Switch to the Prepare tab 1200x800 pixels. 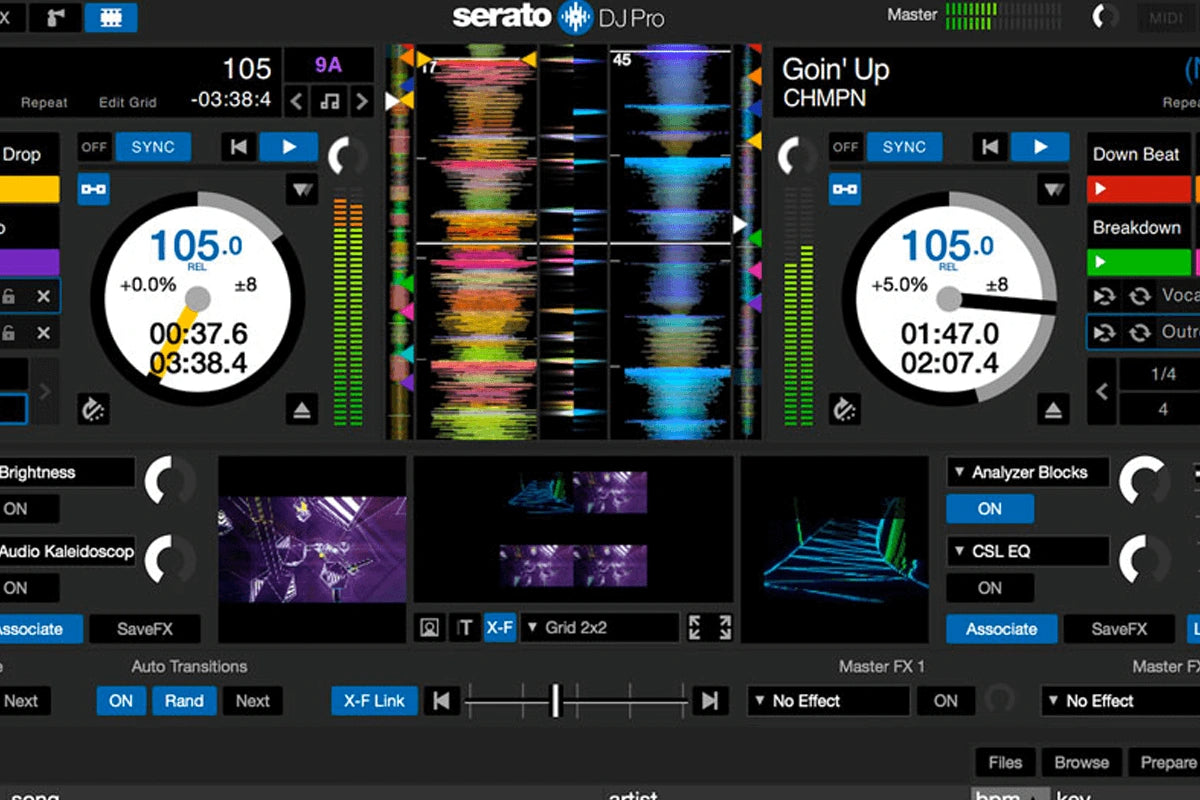(x=1166, y=762)
